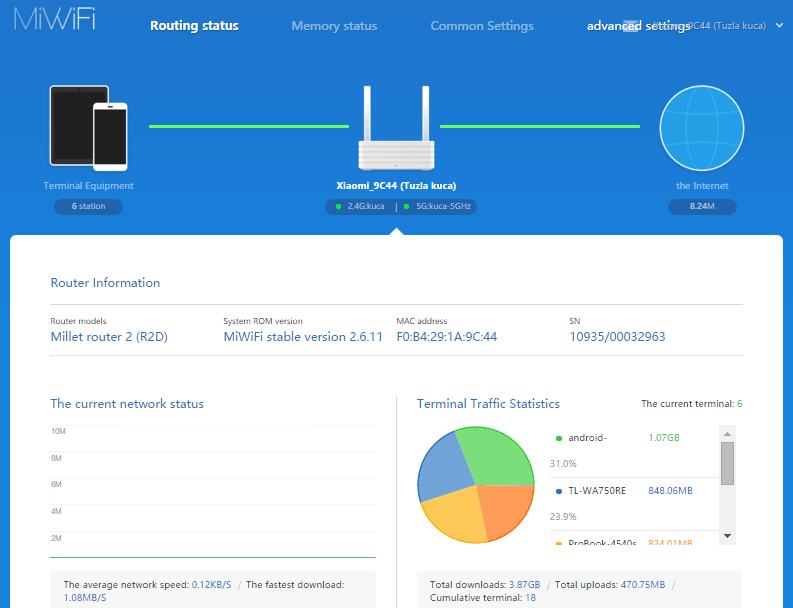Screen dimensions: 793x608
Task: Click the Internet globe icon
Action: click(701, 127)
